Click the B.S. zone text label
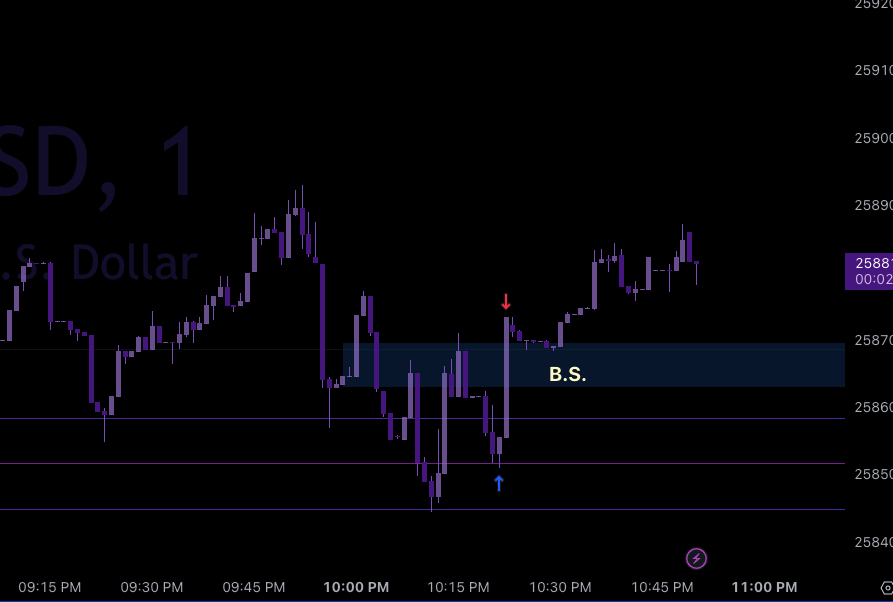Image resolution: width=893 pixels, height=602 pixels. pos(566,374)
